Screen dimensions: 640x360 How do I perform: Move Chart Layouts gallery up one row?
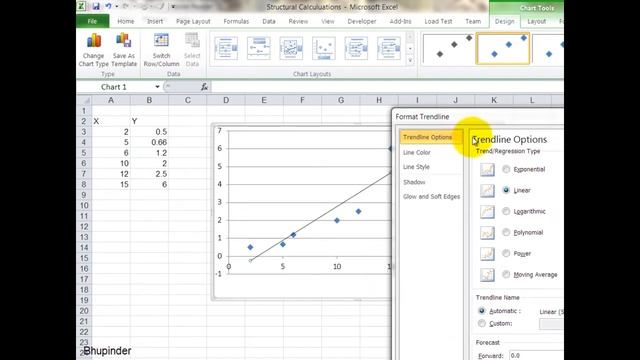click(x=410, y=37)
